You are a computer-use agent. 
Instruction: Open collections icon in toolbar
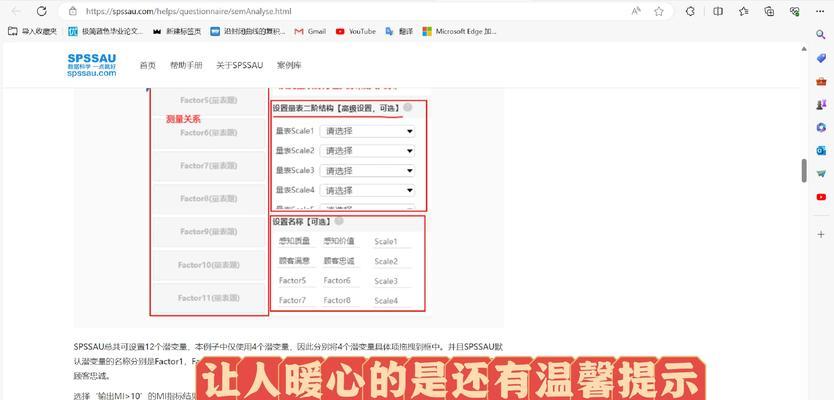(x=769, y=11)
